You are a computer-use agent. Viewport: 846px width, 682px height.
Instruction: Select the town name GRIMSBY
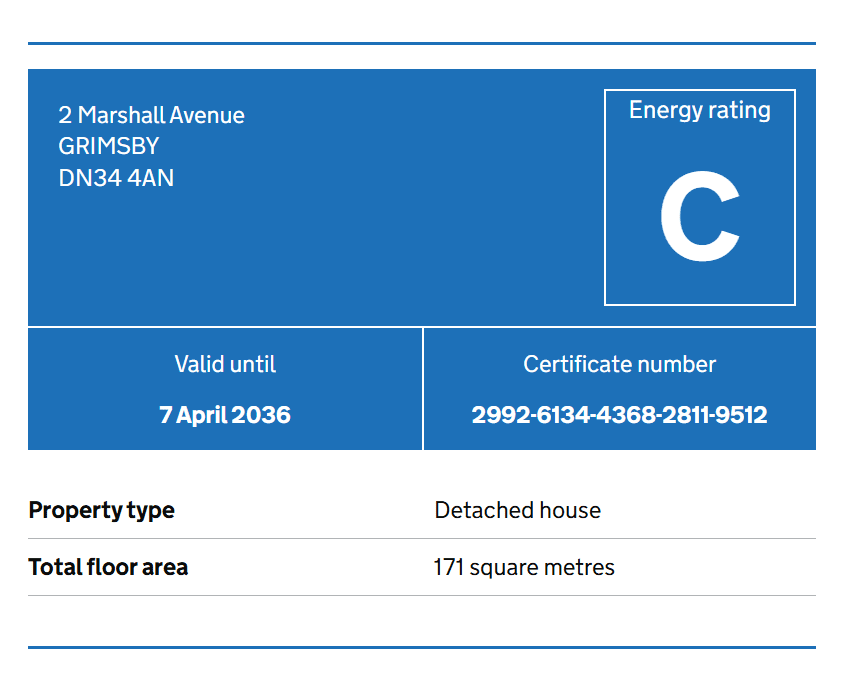109,146
